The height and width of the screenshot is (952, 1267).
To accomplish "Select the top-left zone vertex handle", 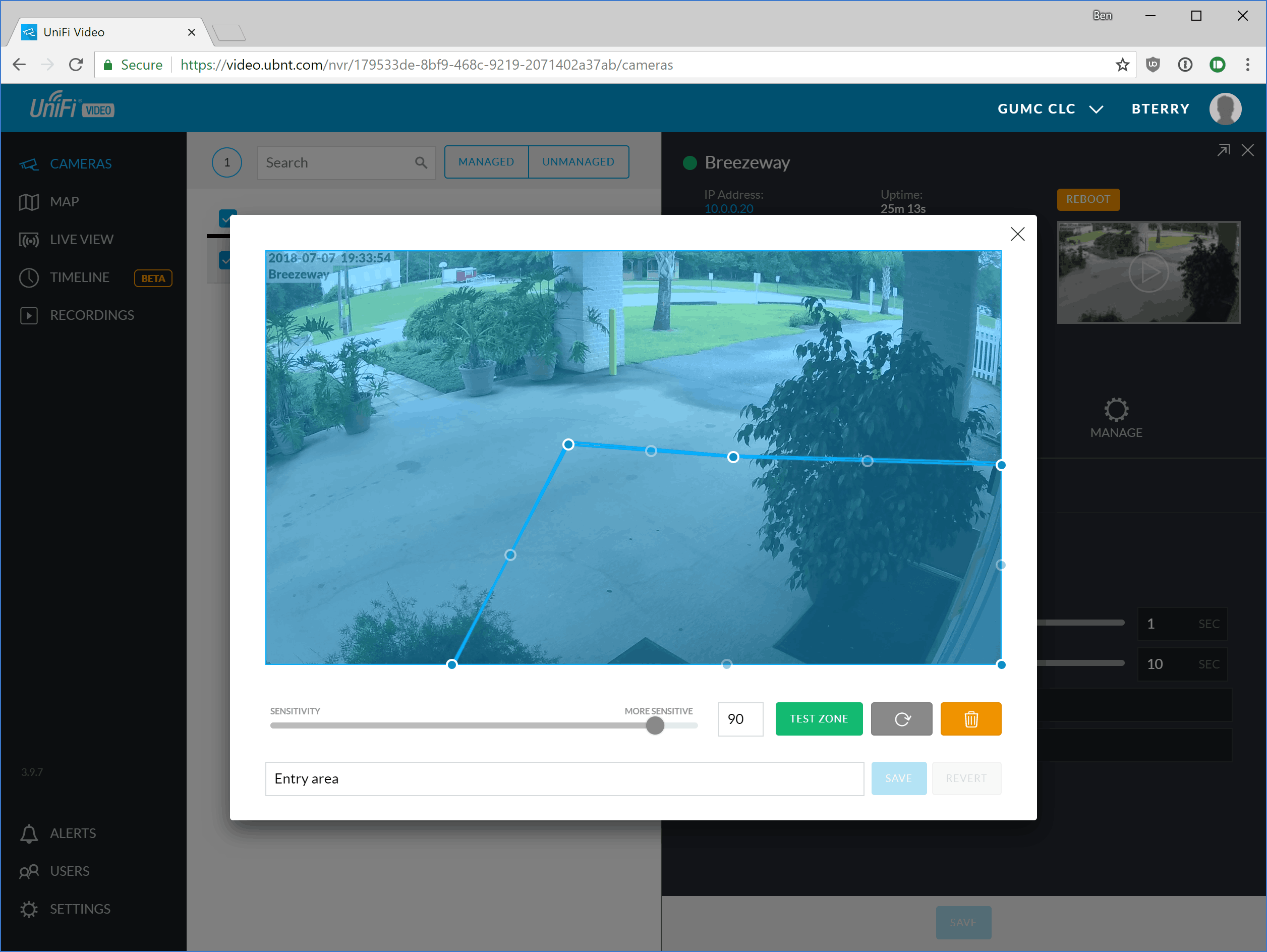I will [568, 444].
